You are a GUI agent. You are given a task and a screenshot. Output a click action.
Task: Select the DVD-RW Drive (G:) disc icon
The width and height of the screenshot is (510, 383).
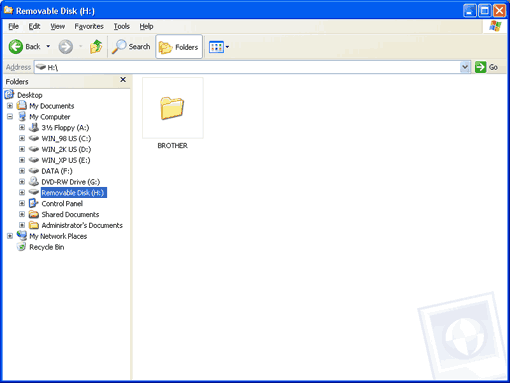click(34, 181)
